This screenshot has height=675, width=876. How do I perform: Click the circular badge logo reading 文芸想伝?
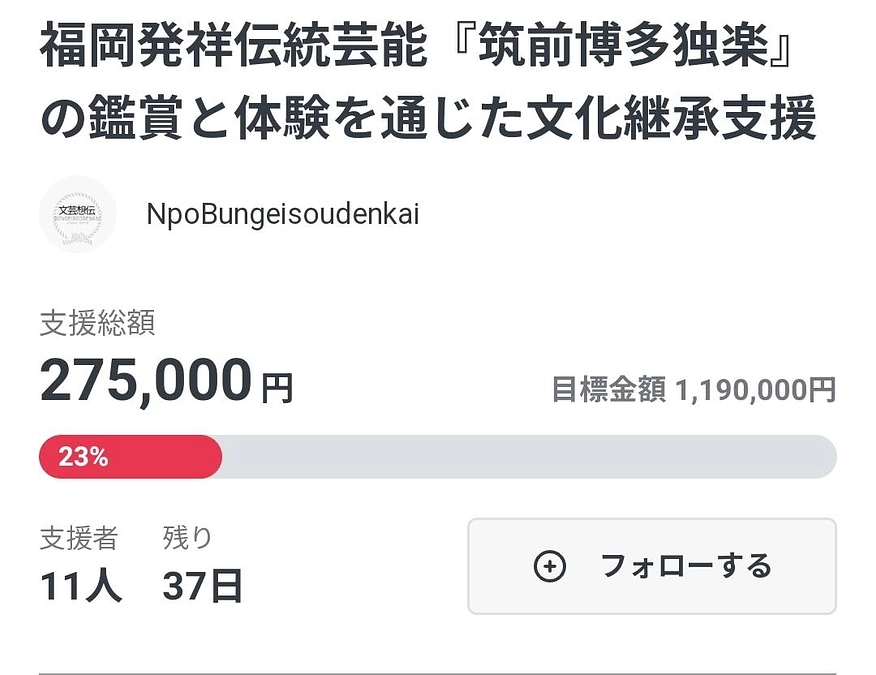click(78, 214)
